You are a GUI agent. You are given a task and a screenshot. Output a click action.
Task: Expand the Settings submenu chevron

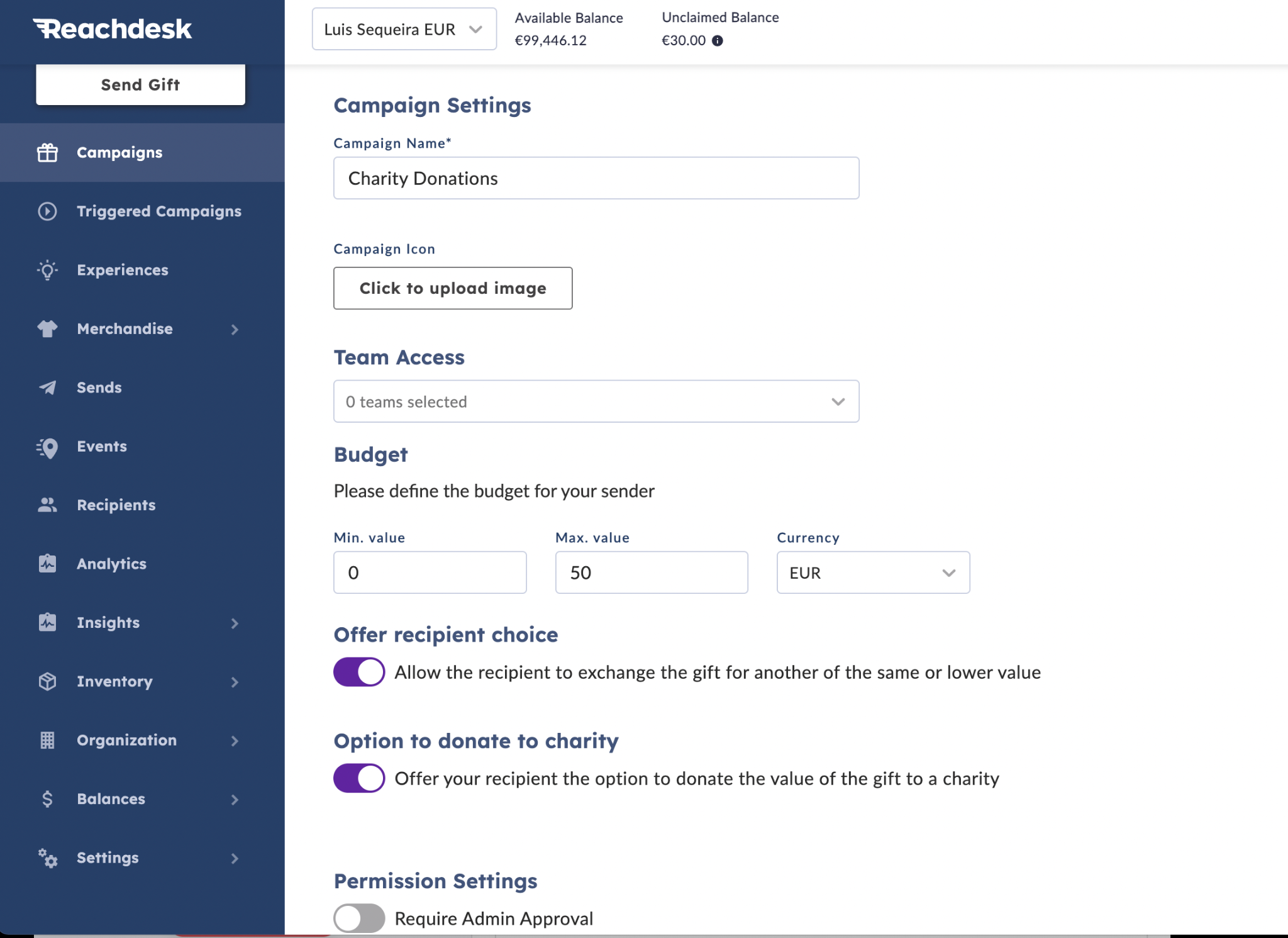coord(235,858)
